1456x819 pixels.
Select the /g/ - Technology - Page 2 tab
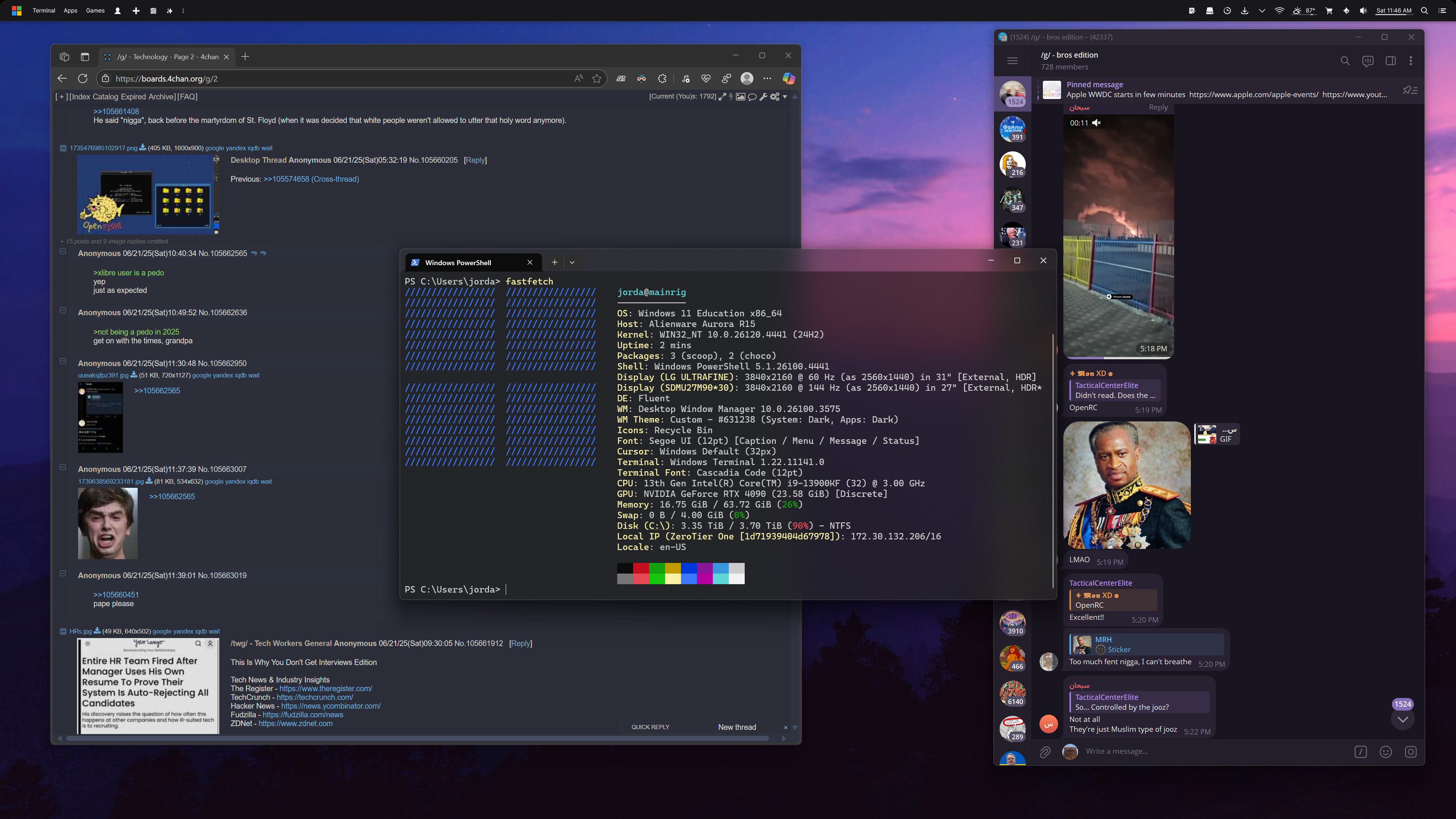pos(166,57)
